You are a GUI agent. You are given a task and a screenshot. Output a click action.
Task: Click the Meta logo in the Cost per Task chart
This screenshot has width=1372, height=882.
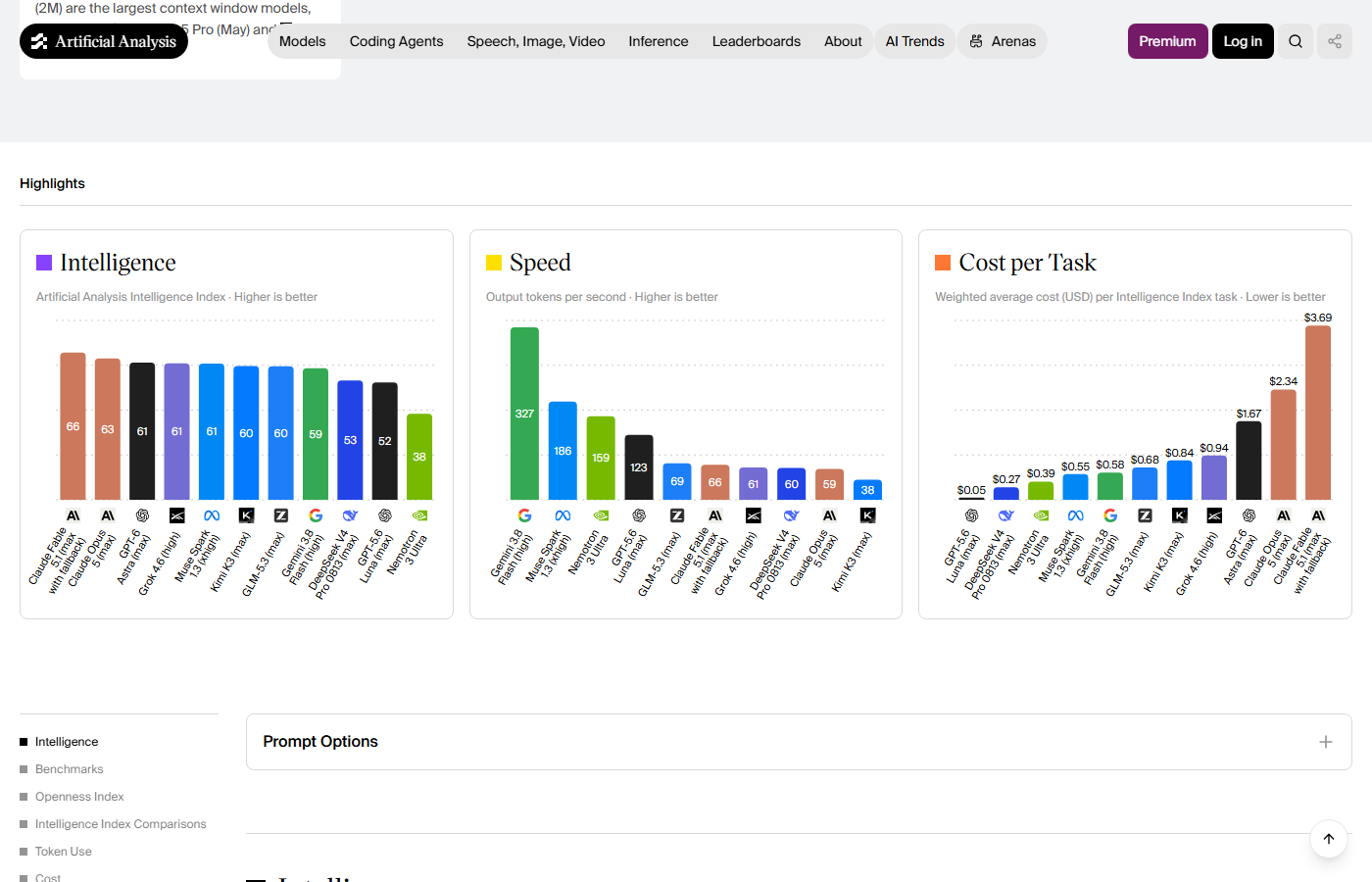[1076, 515]
